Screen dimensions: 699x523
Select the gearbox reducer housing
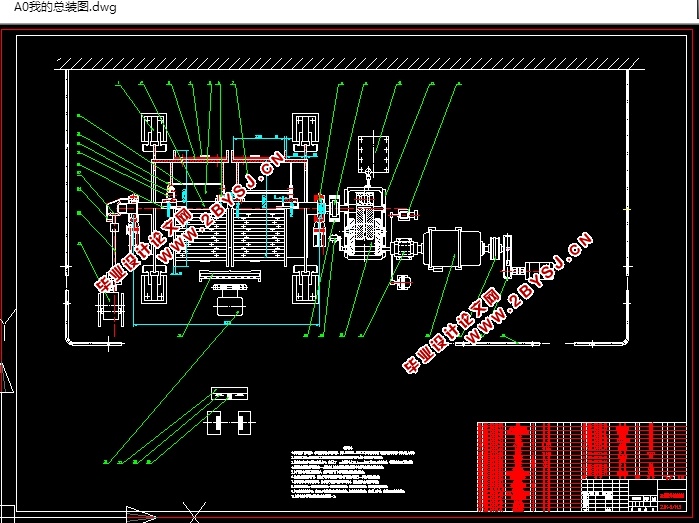tap(363, 222)
